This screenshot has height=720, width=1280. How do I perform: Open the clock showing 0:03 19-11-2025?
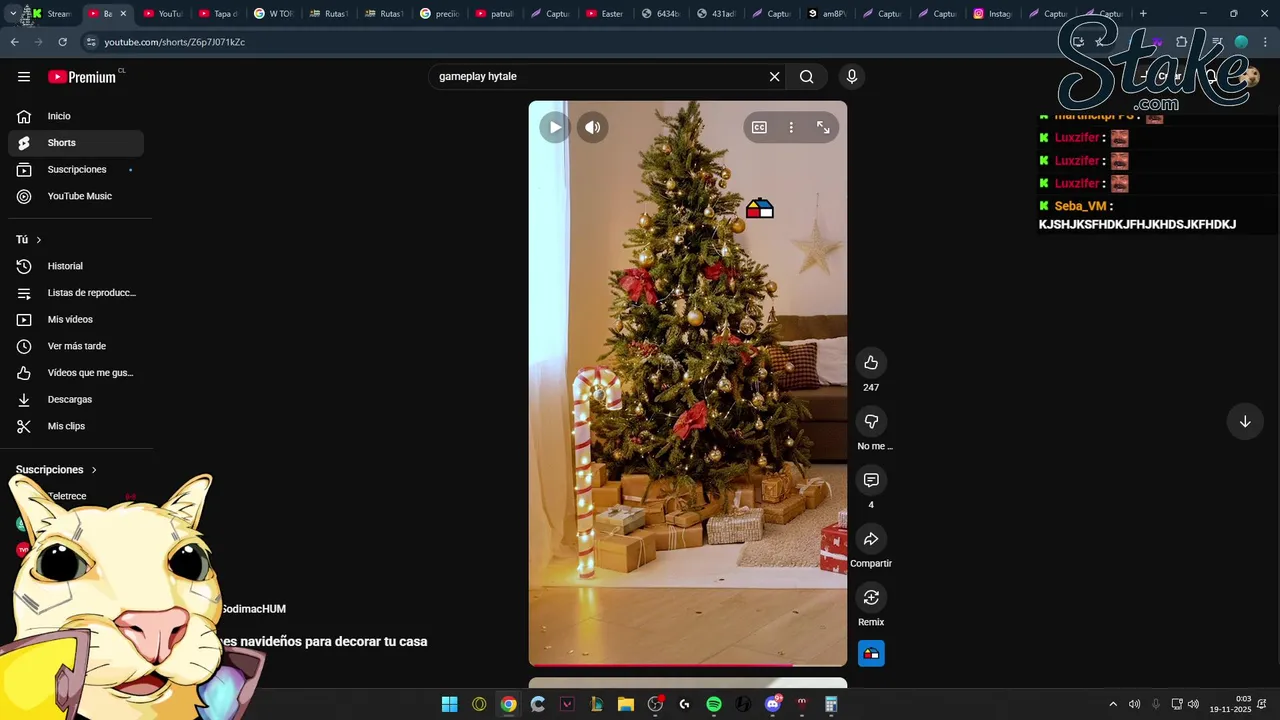(x=1230, y=705)
